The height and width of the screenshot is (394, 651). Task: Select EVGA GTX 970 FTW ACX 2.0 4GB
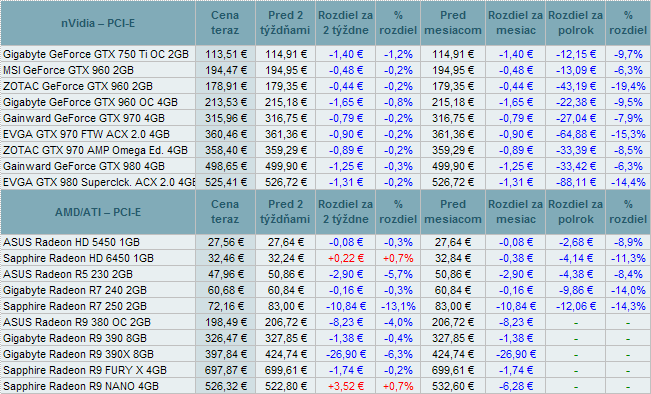[x=86, y=135]
